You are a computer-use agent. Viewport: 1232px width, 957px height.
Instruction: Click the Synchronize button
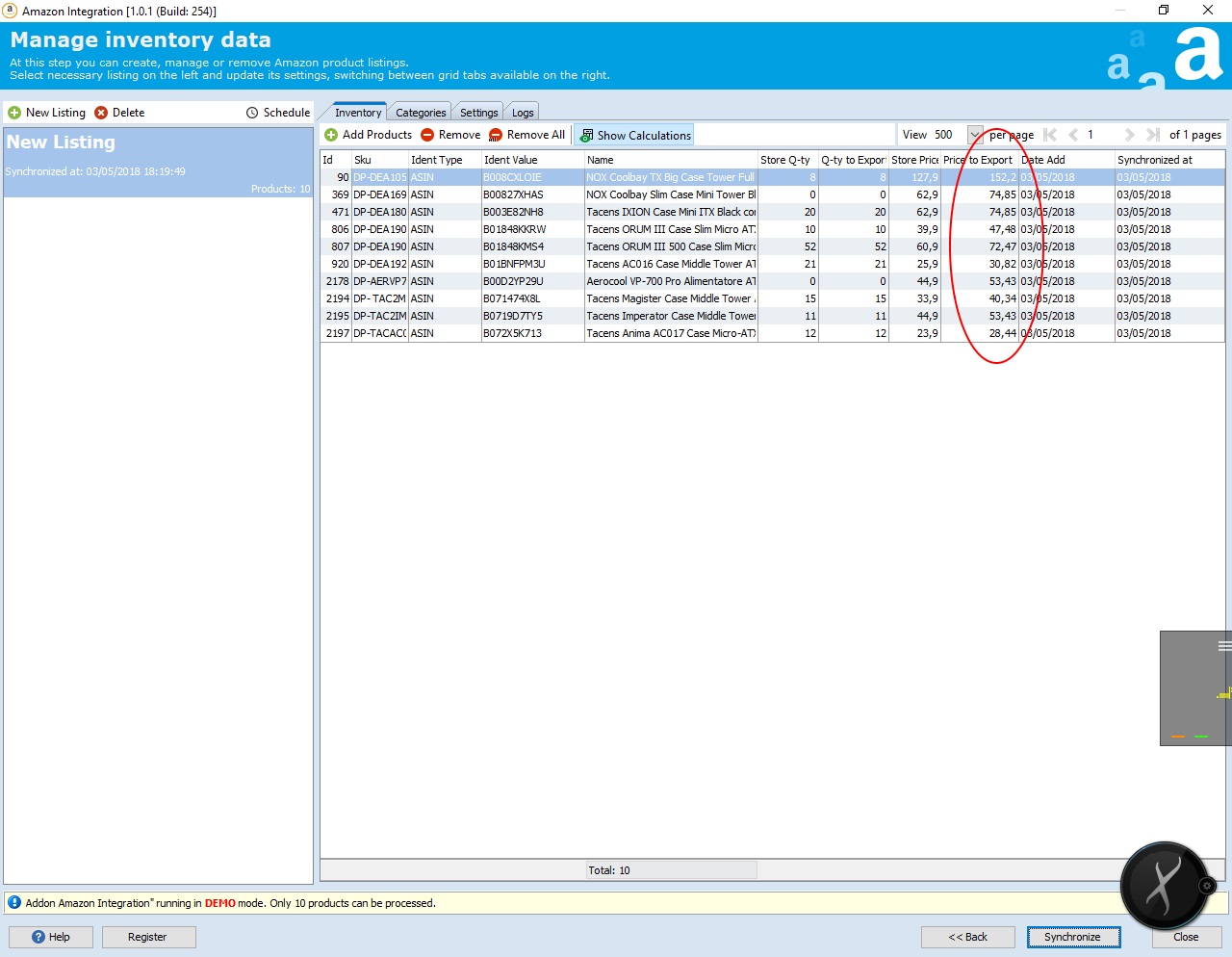[1072, 937]
